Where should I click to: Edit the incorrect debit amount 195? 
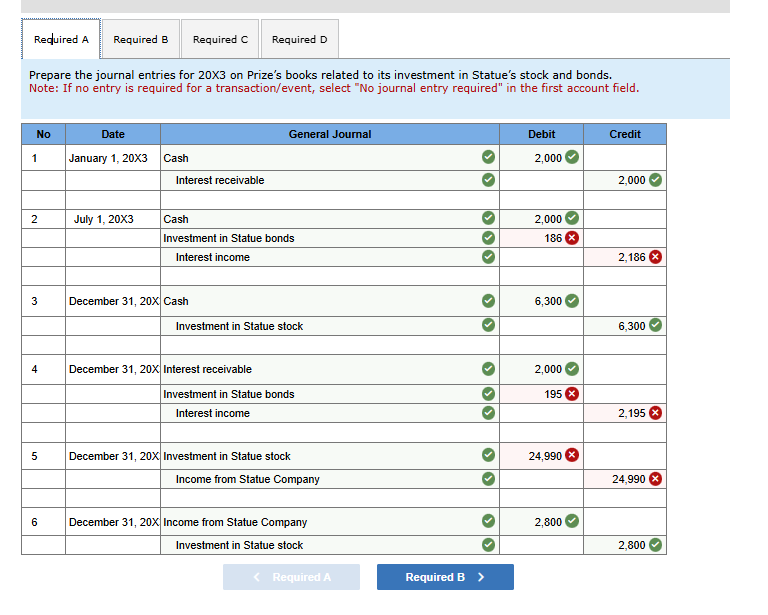click(x=541, y=394)
